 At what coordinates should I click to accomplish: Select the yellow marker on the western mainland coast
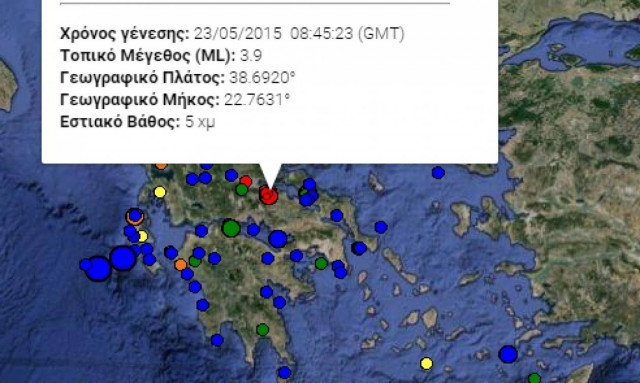click(x=160, y=192)
